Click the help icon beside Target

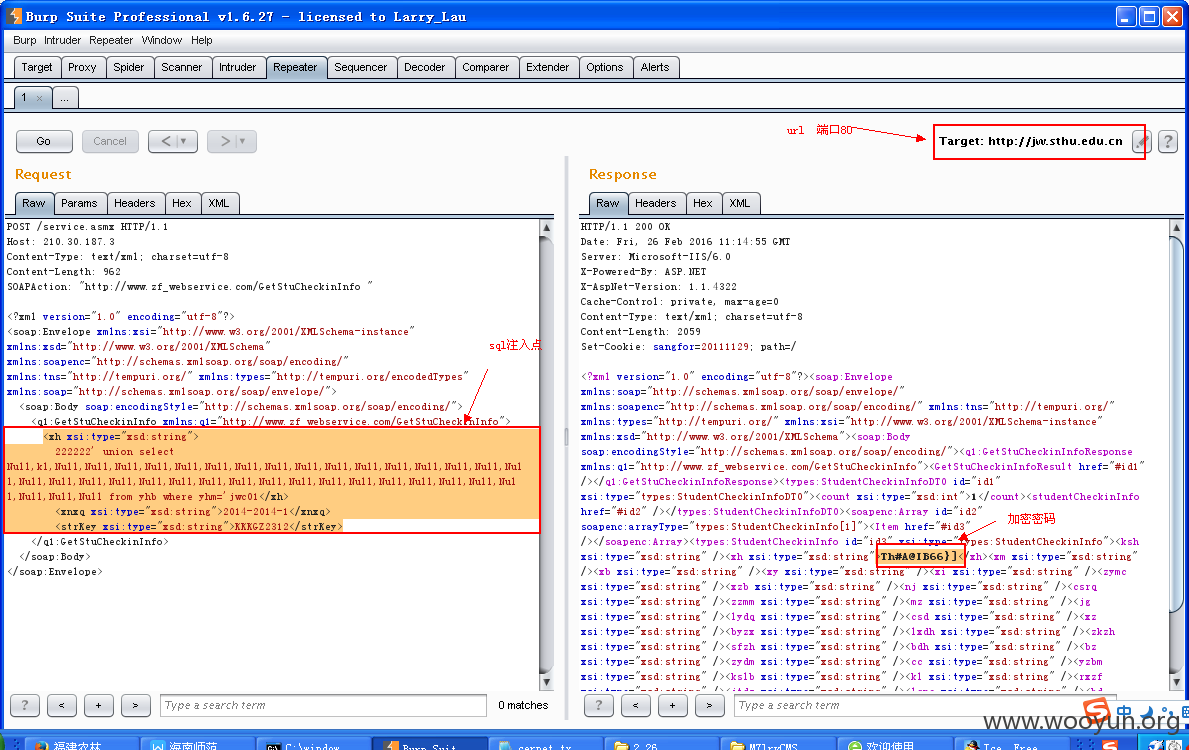click(x=1168, y=141)
